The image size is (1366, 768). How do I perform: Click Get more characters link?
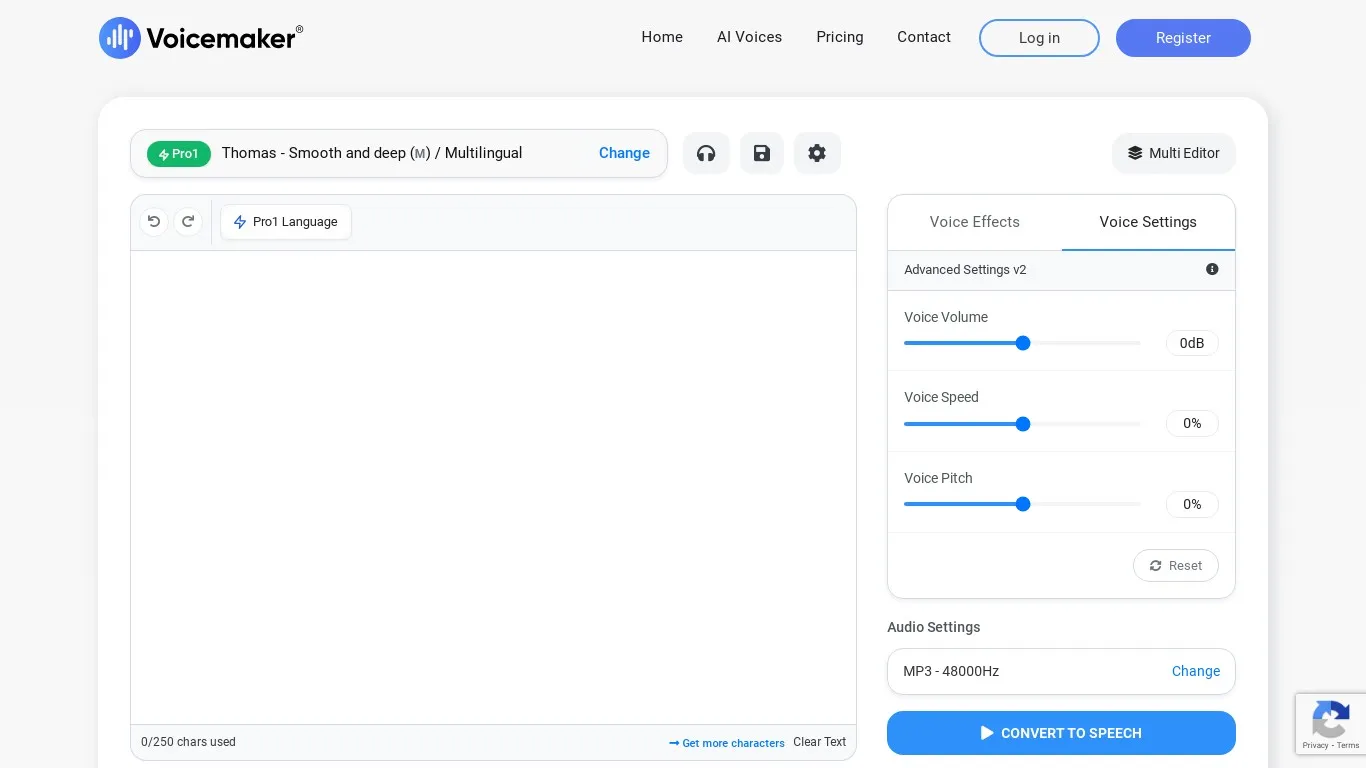pos(733,743)
